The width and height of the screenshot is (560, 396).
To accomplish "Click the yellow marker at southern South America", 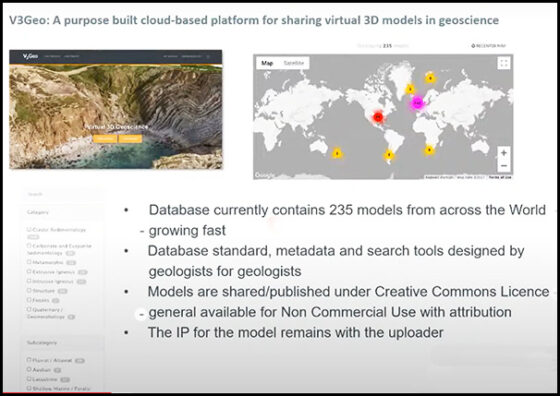I will coord(389,155).
